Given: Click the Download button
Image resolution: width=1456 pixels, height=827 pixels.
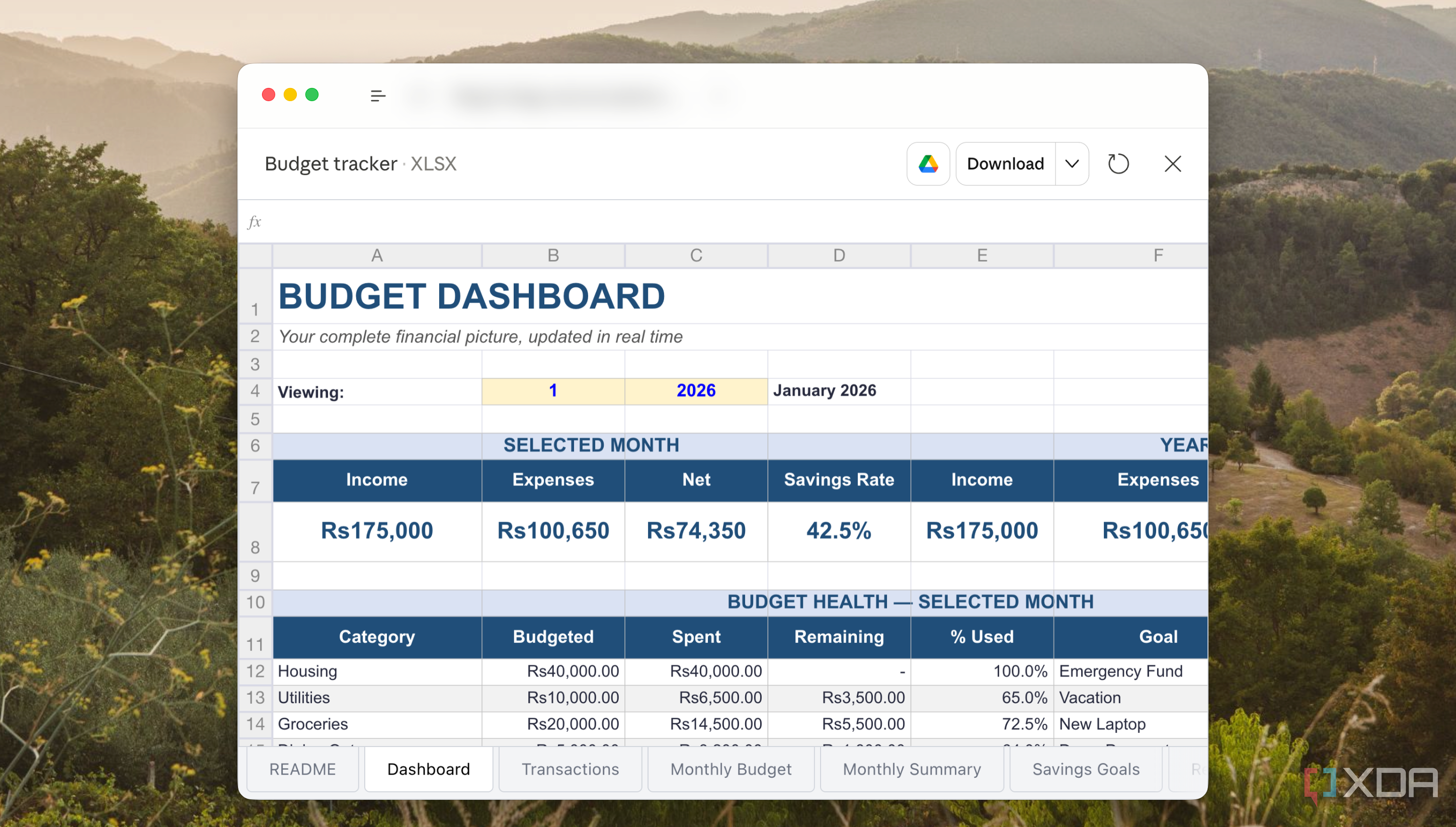Looking at the screenshot, I should point(1006,163).
